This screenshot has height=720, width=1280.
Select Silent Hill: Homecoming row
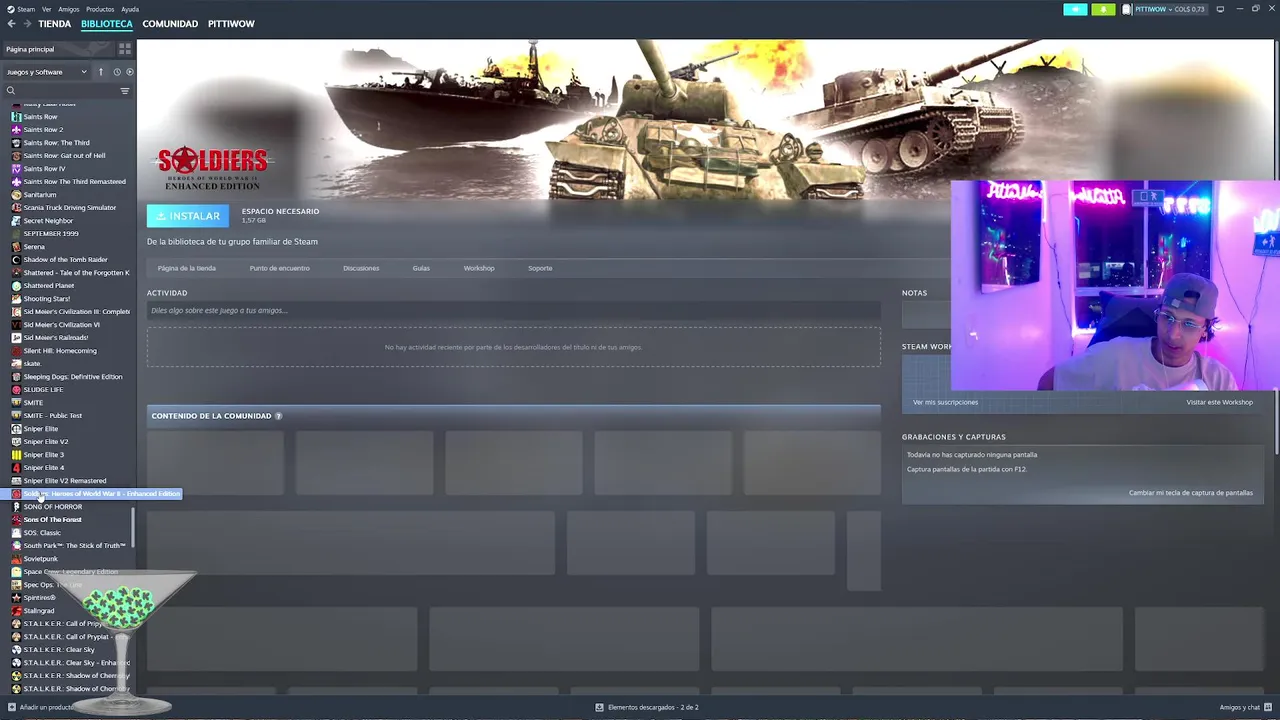click(70, 351)
